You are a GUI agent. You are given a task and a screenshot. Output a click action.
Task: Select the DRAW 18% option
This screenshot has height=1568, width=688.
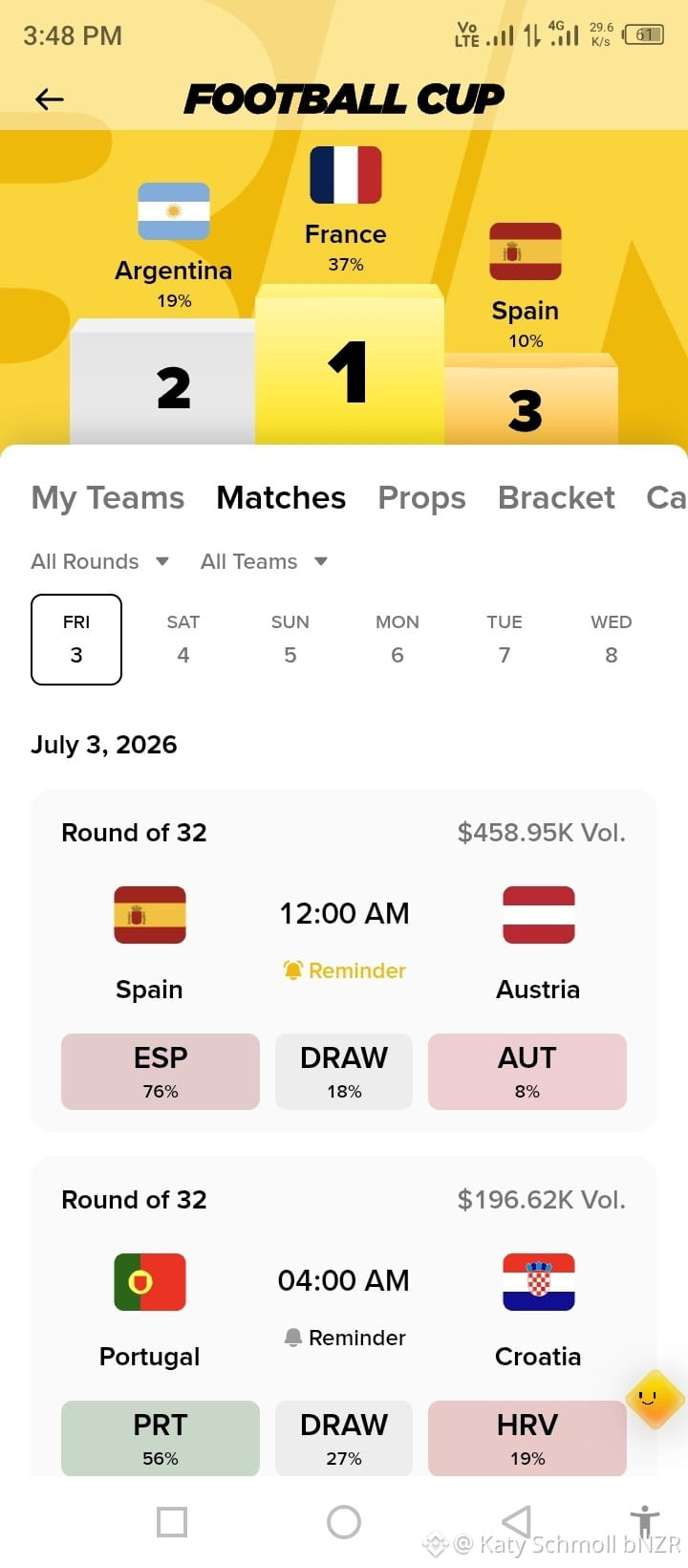344,1072
